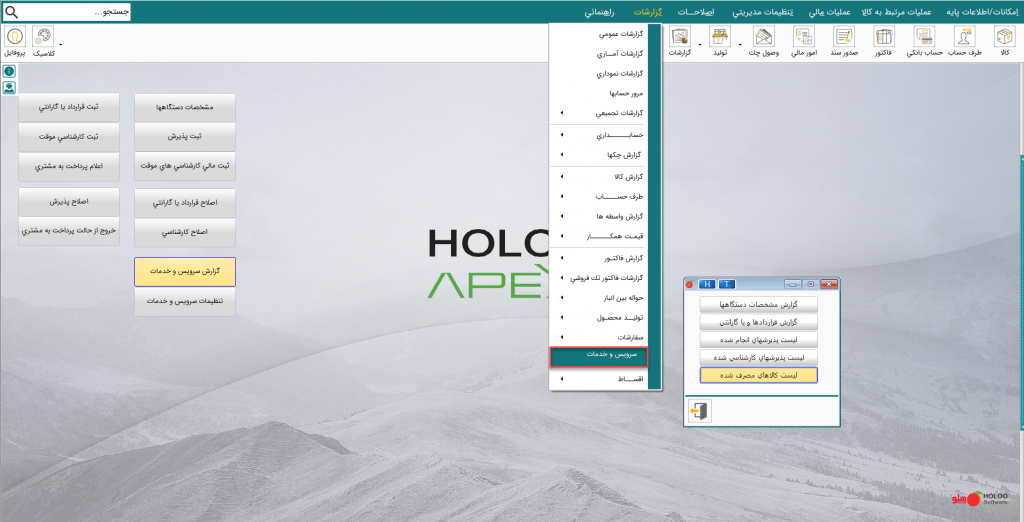Click ثبت مالی کارشناسی های موقت button
The image size is (1024, 522).
tap(185, 167)
